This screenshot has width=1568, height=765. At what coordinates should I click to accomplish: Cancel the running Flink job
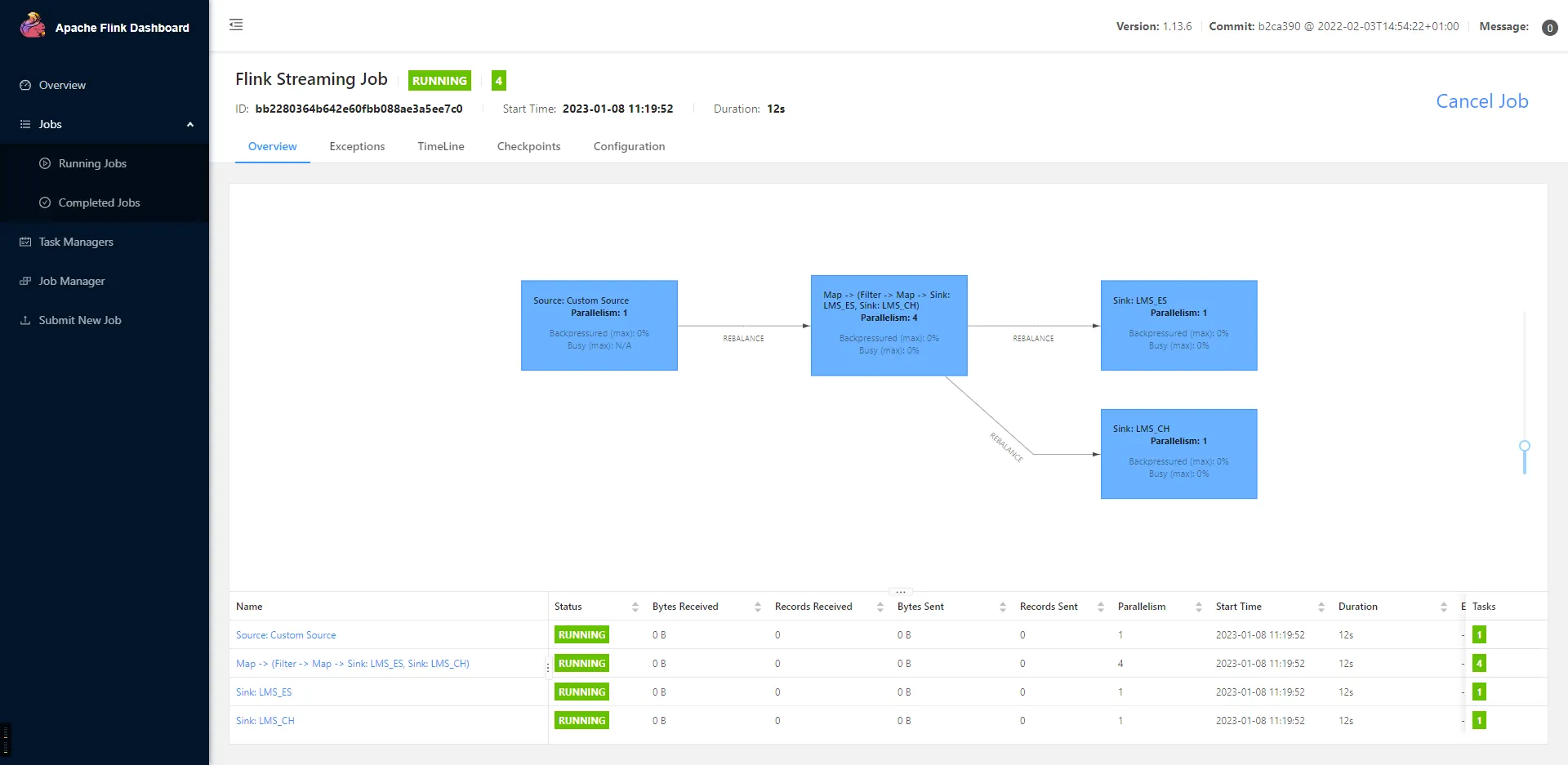pyautogui.click(x=1481, y=101)
